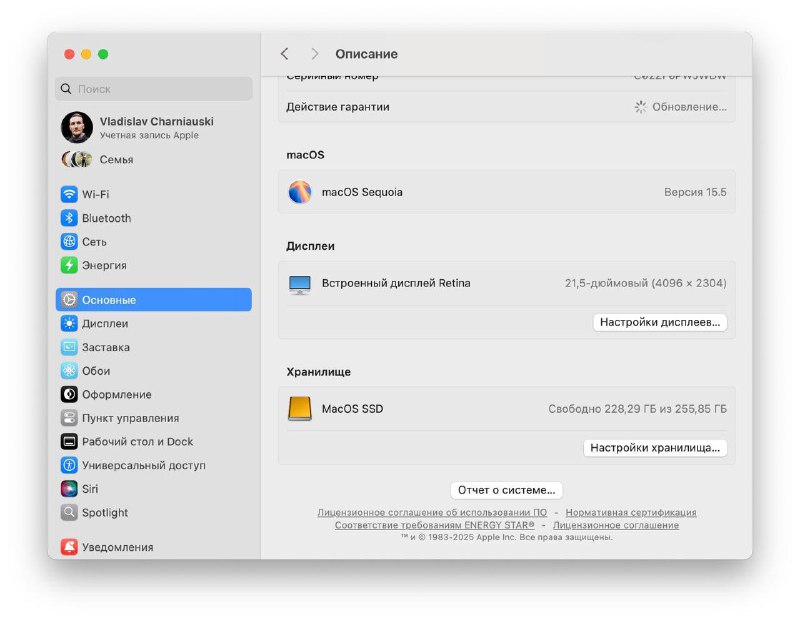Click the Bluetooth icon in sidebar
The height and width of the screenshot is (622, 800).
69,218
